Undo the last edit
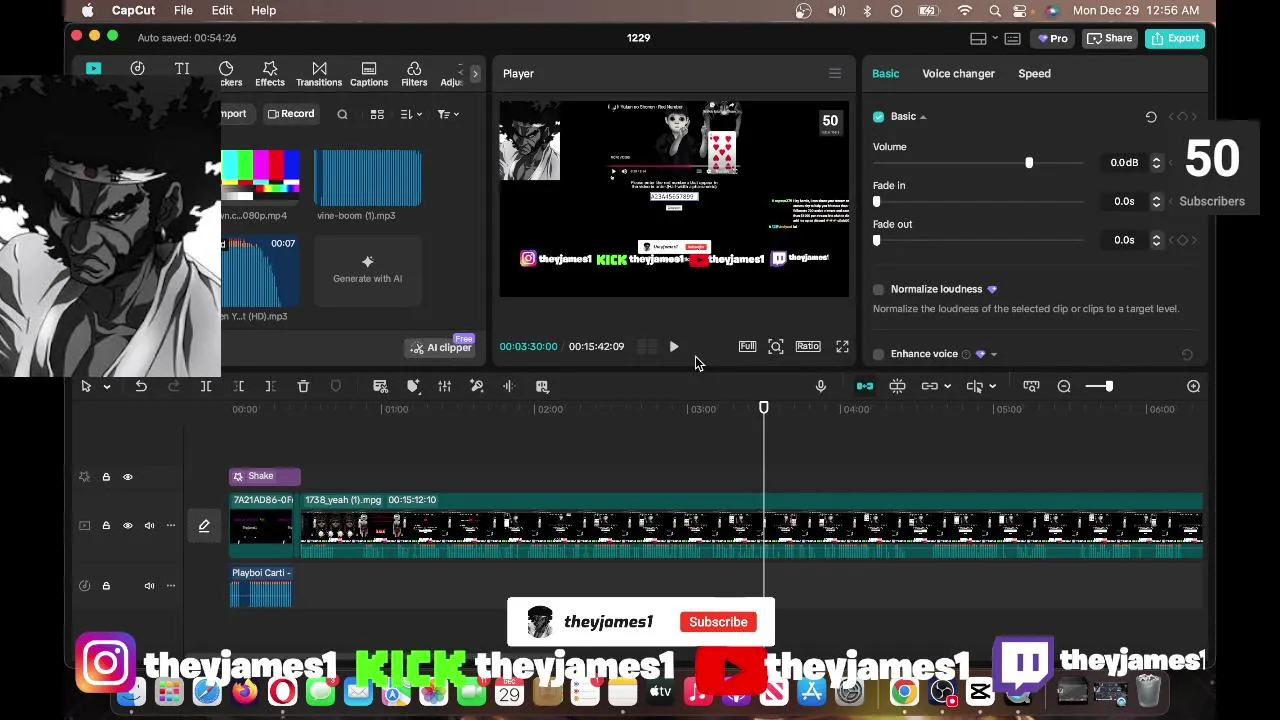 [141, 386]
